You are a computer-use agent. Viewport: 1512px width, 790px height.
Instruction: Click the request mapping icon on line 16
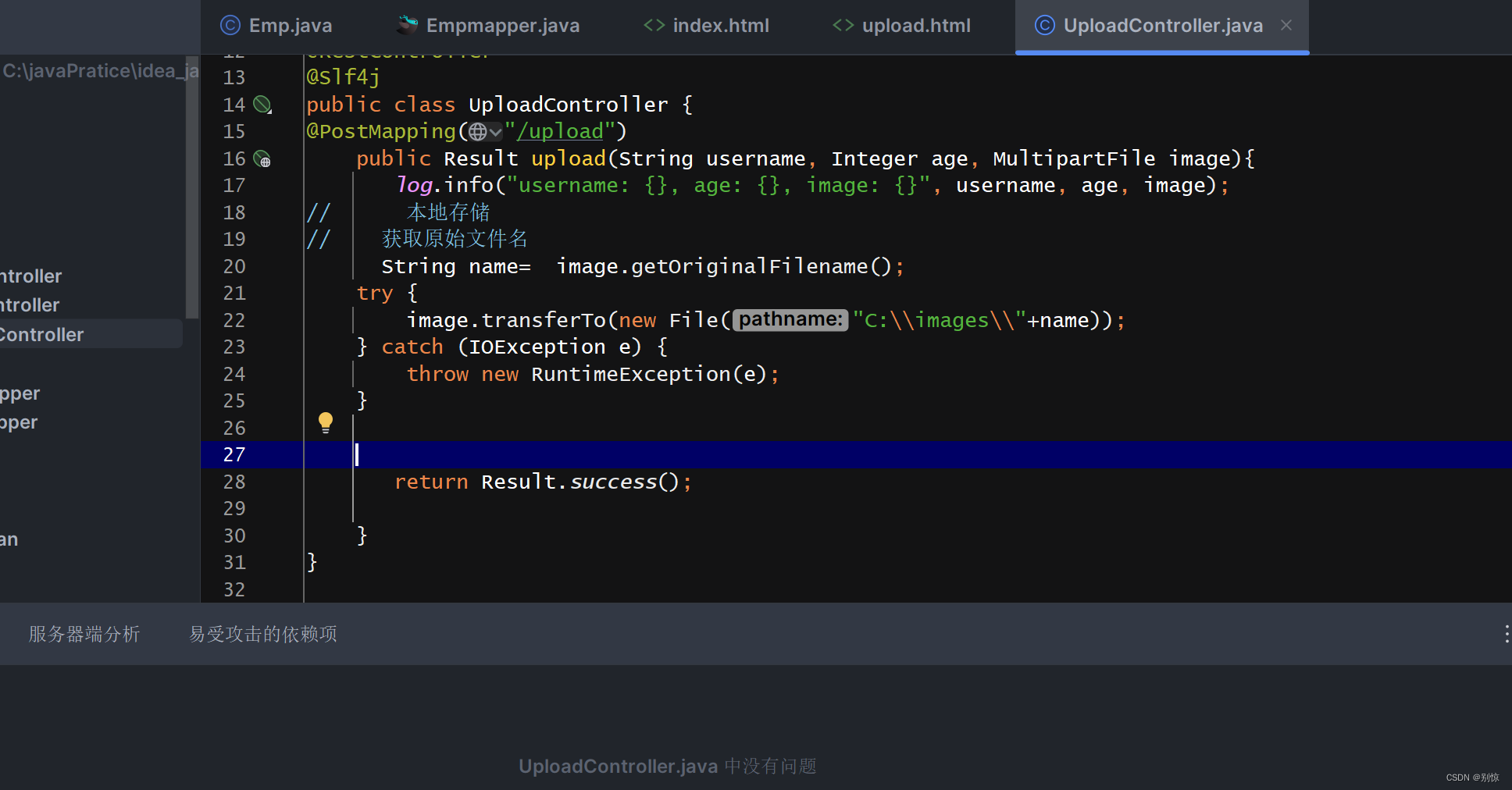(263, 159)
